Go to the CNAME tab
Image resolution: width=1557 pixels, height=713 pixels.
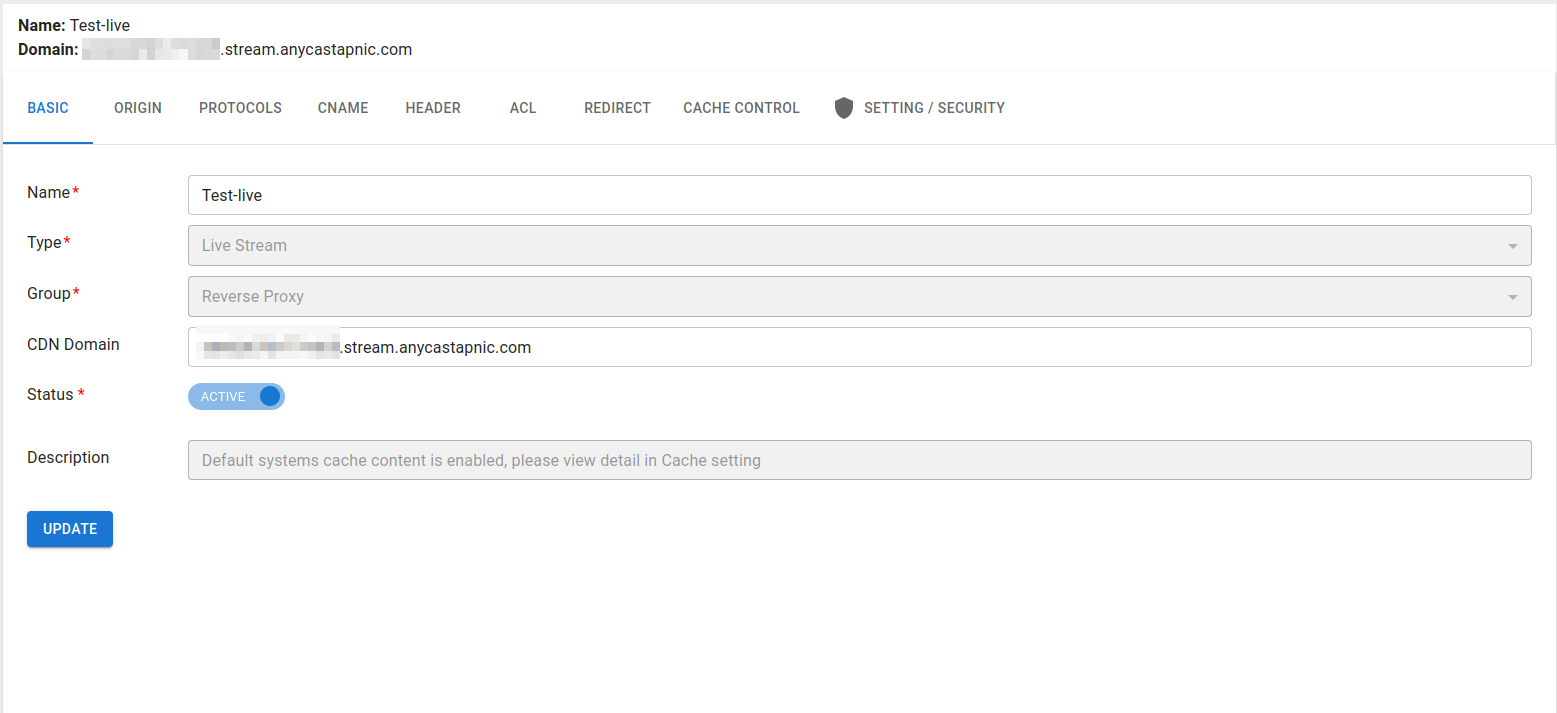[x=343, y=108]
